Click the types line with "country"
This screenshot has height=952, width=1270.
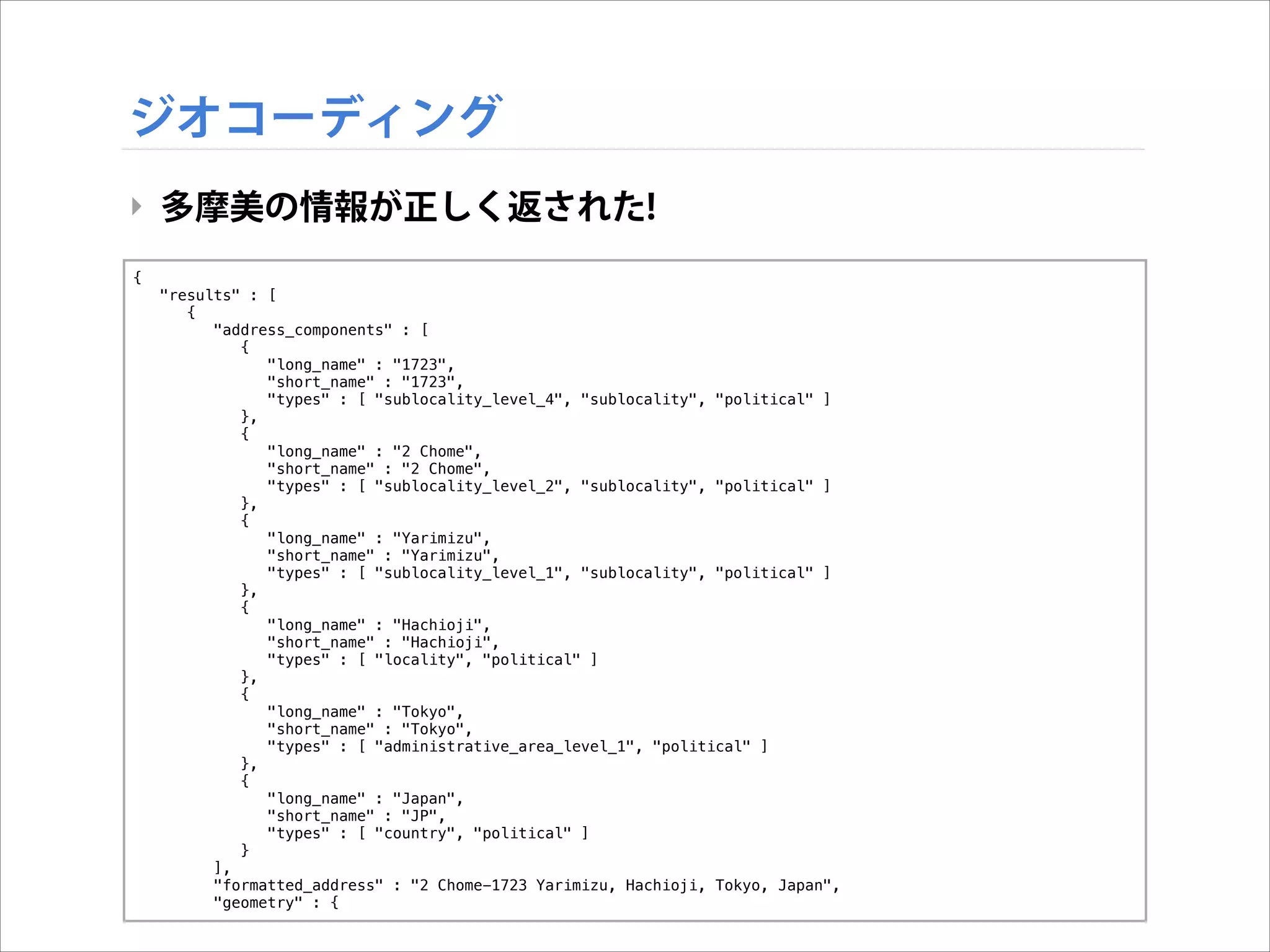click(x=428, y=833)
